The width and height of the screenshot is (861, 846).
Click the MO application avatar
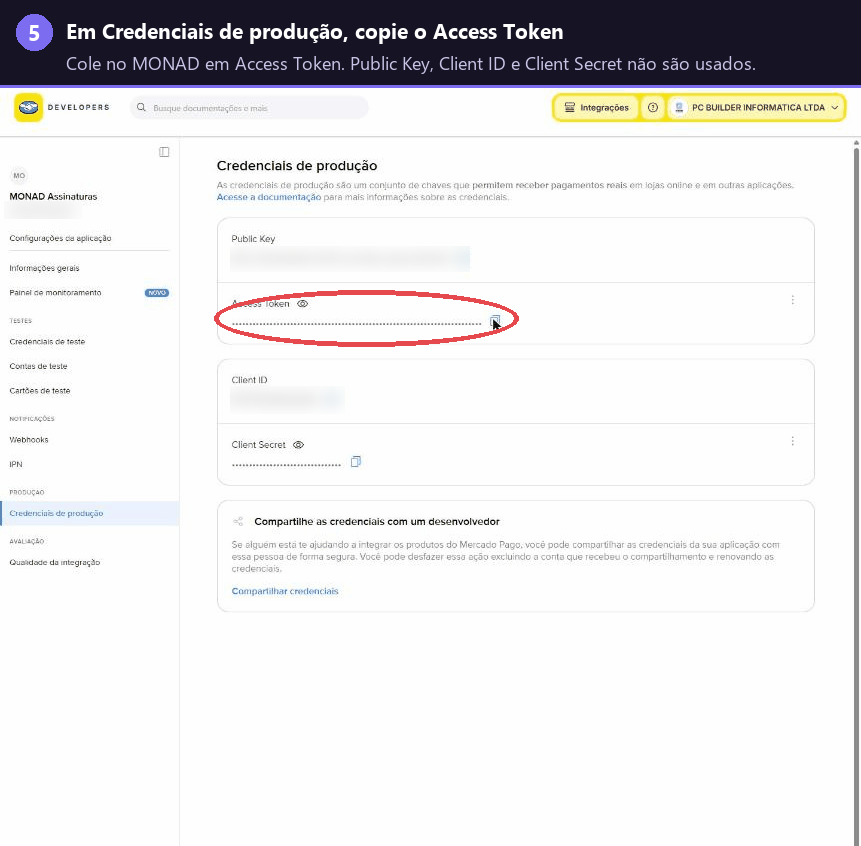pyautogui.click(x=19, y=176)
